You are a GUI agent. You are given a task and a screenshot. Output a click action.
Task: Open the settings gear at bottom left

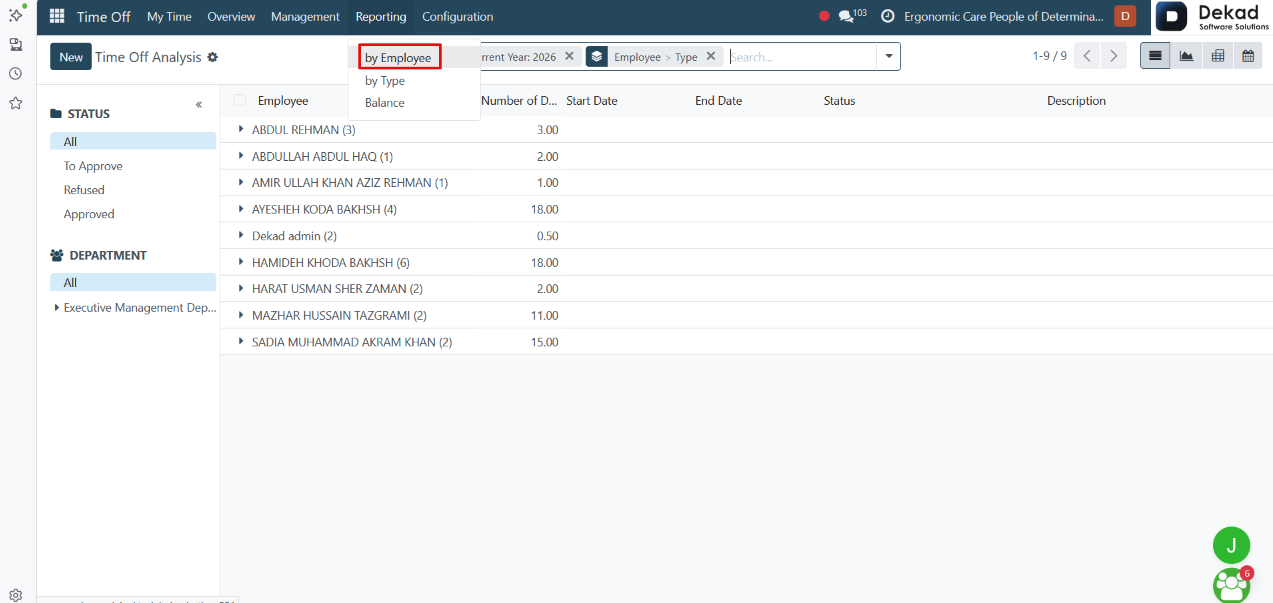point(16,595)
